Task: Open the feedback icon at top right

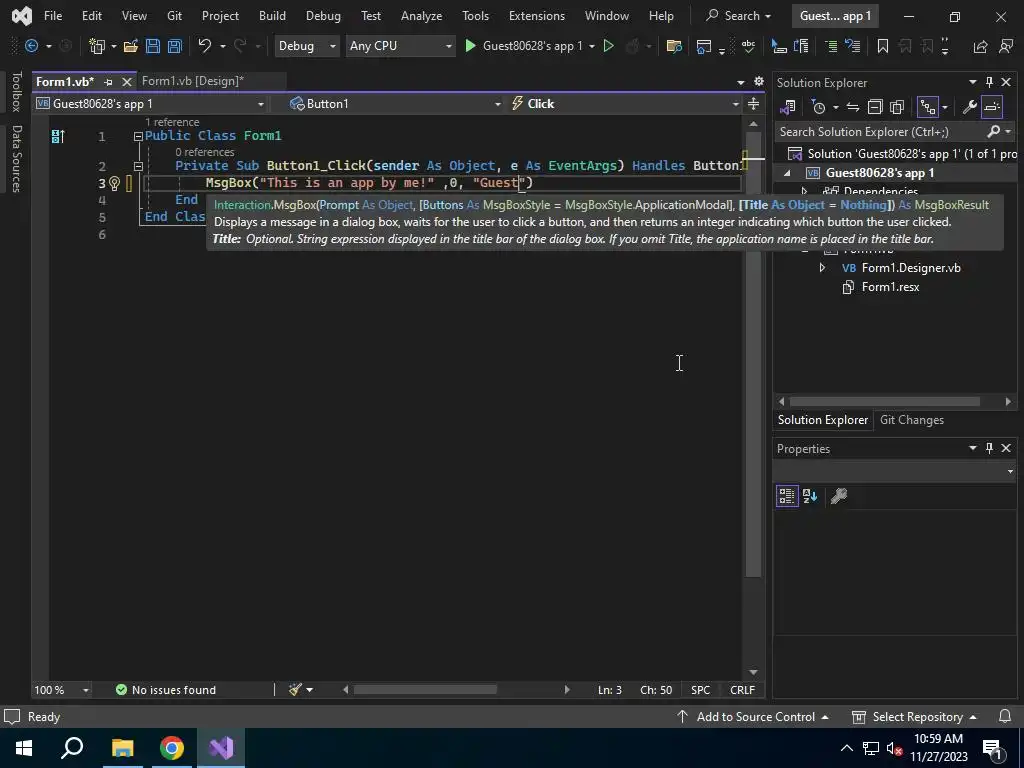Action: (x=1006, y=46)
